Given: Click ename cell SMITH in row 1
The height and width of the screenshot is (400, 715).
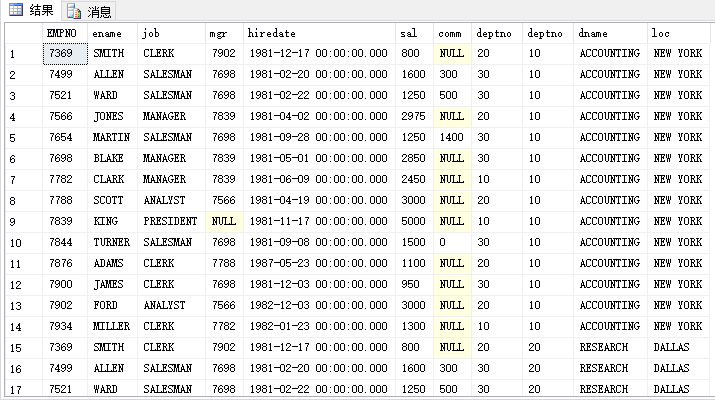Looking at the screenshot, I should coord(113,54).
